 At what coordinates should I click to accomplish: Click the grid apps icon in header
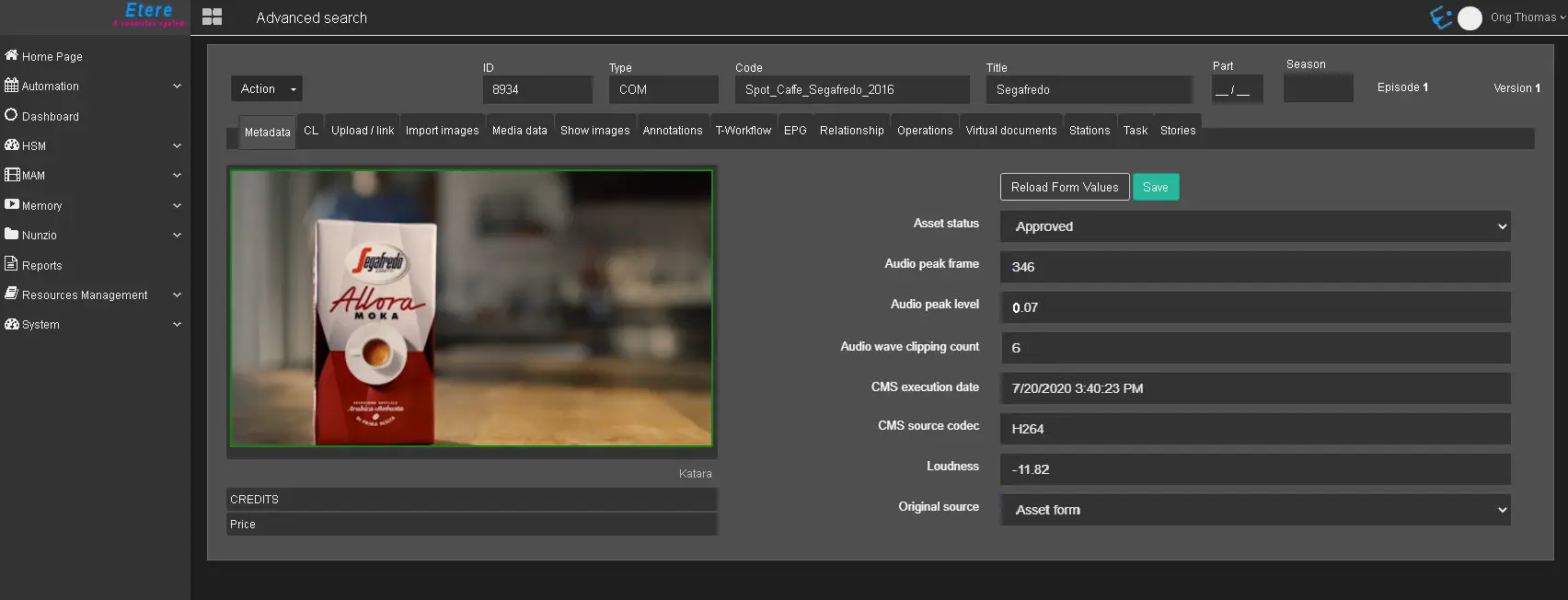pyautogui.click(x=212, y=17)
